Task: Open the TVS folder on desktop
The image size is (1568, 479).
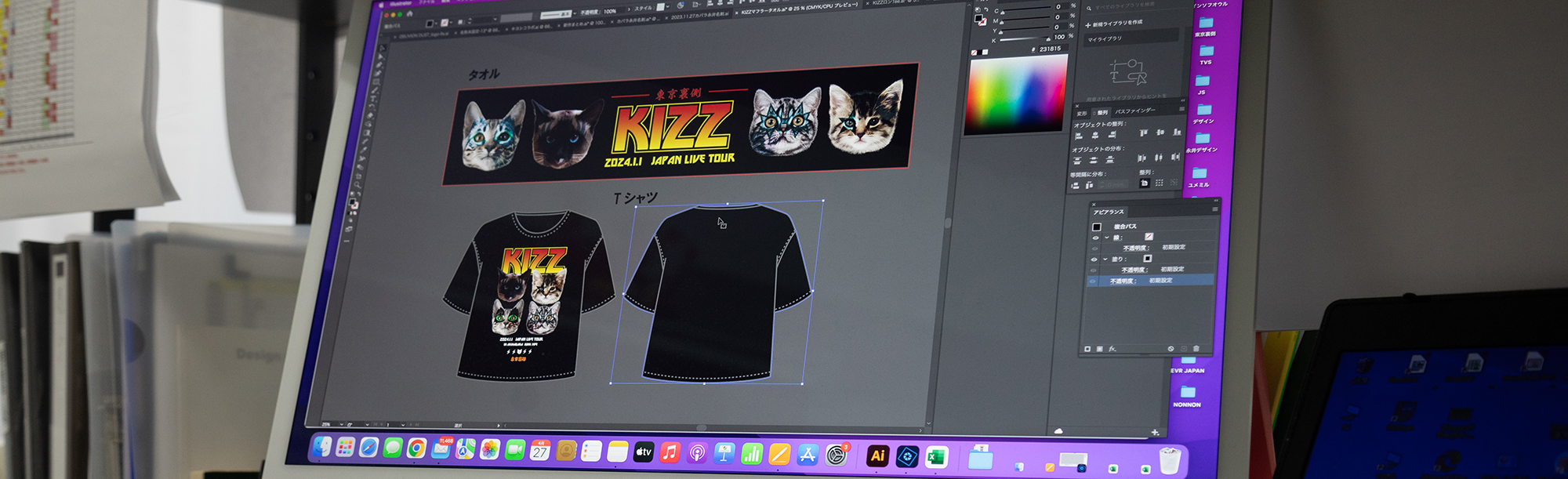Action: 1206,55
